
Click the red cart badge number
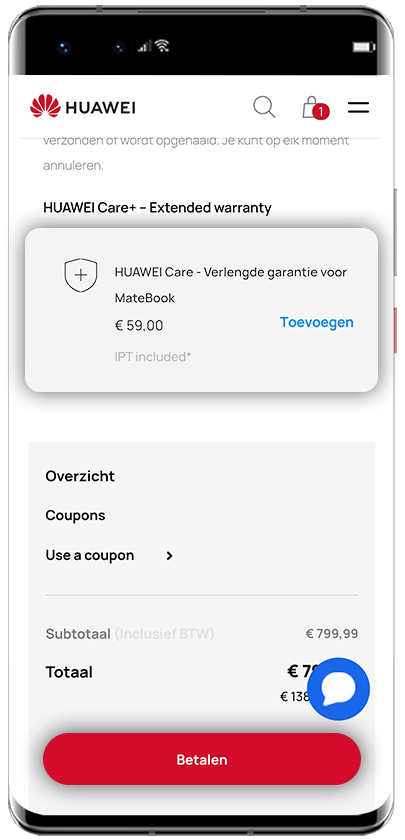click(320, 112)
